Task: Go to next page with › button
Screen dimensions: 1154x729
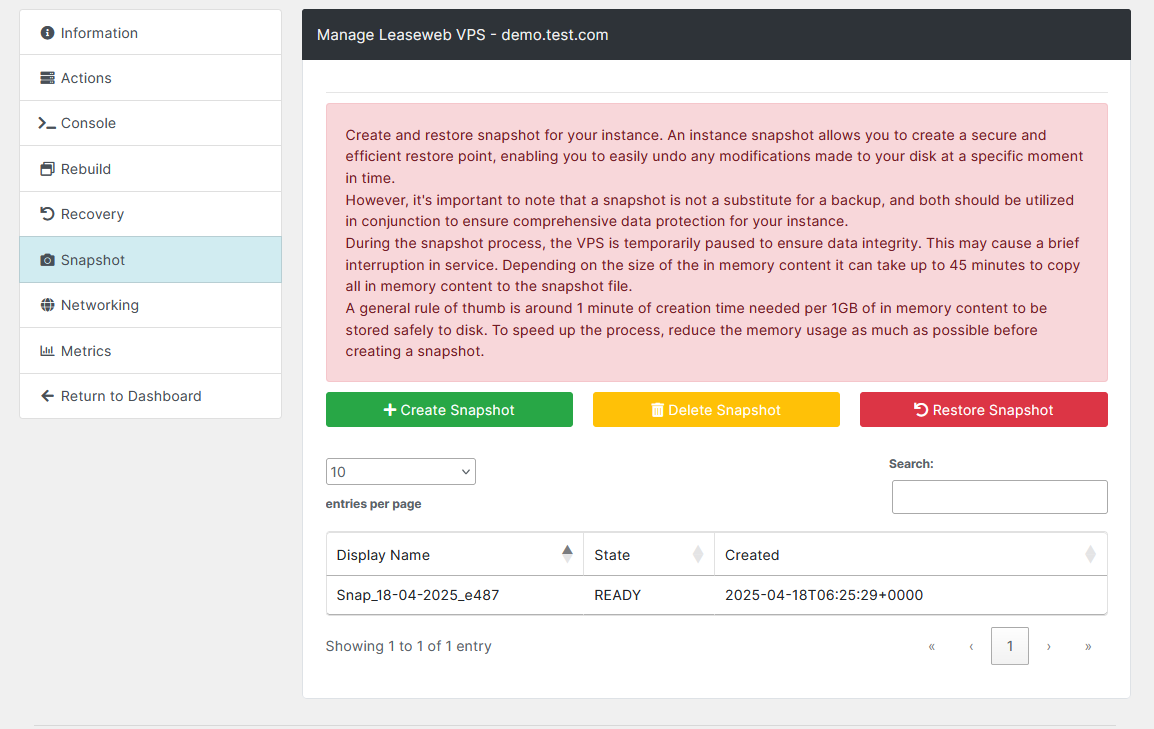Action: pos(1049,646)
